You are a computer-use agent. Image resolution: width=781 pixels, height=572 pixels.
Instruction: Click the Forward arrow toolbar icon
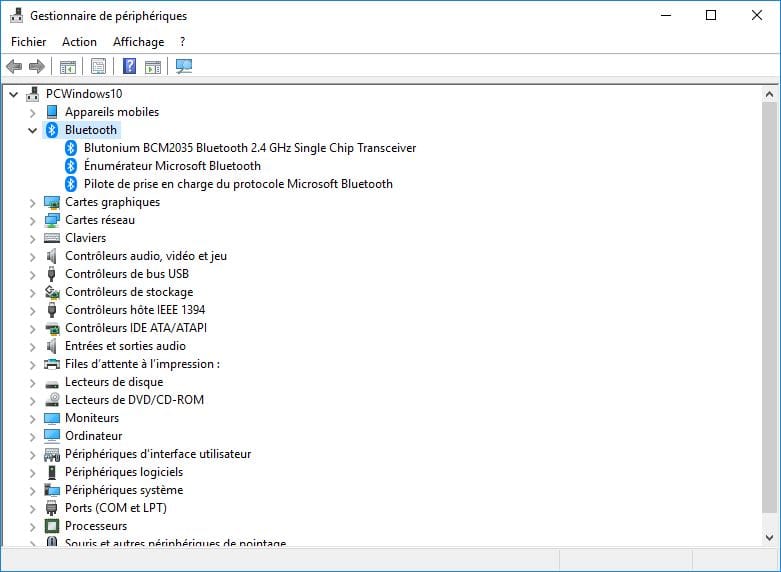tap(37, 66)
